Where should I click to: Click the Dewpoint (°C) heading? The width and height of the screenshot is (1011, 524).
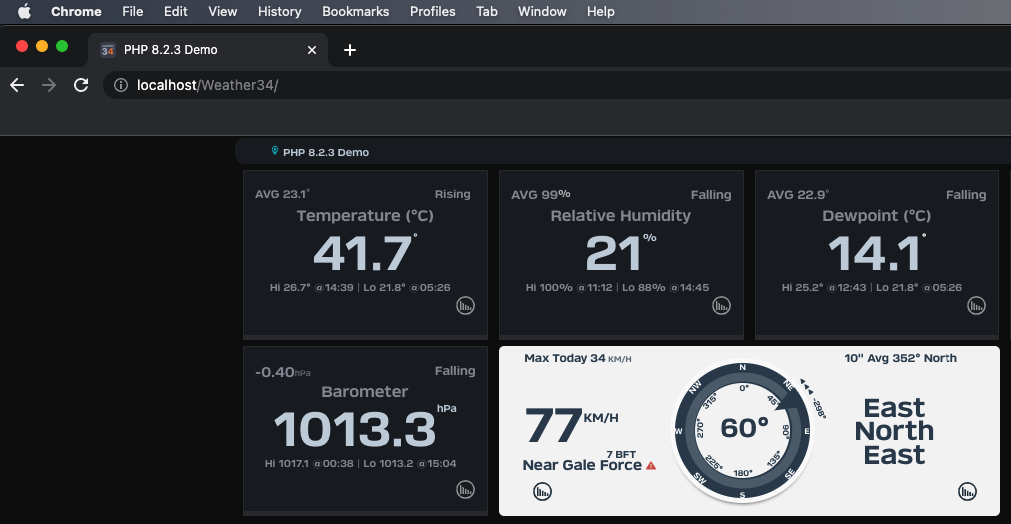click(x=876, y=216)
